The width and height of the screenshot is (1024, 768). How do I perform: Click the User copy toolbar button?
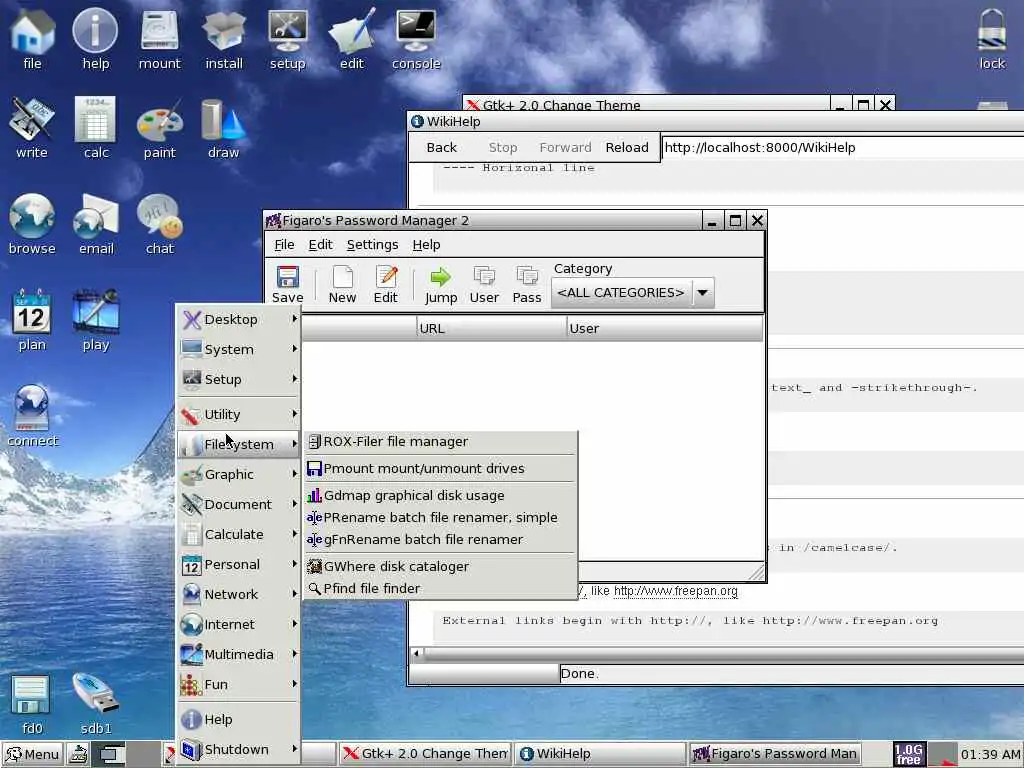pyautogui.click(x=484, y=285)
